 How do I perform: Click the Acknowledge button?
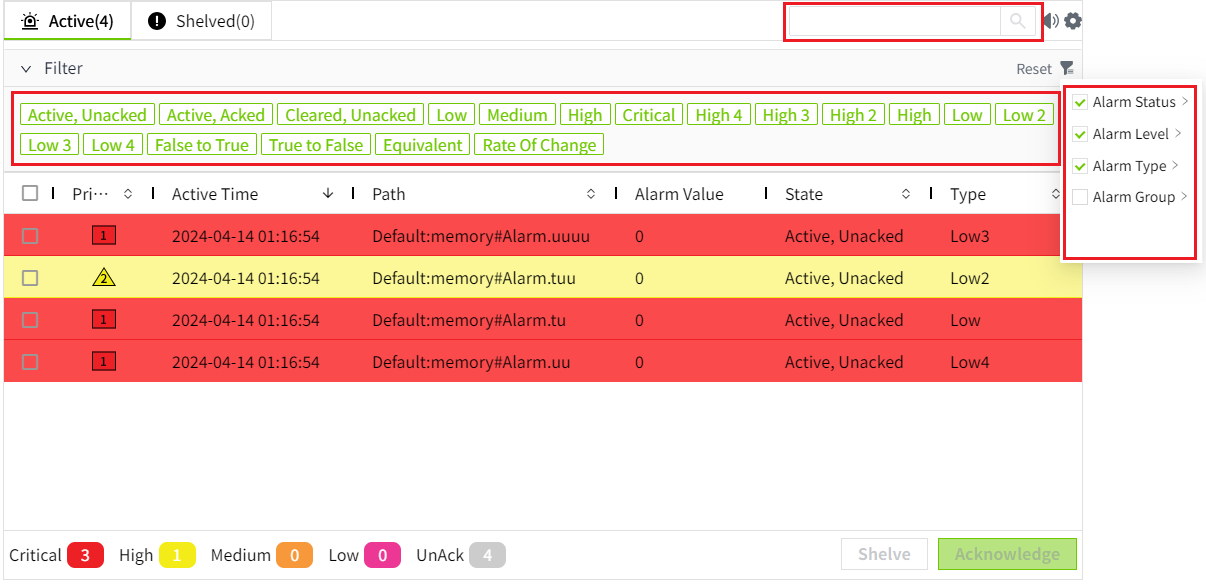click(1006, 554)
